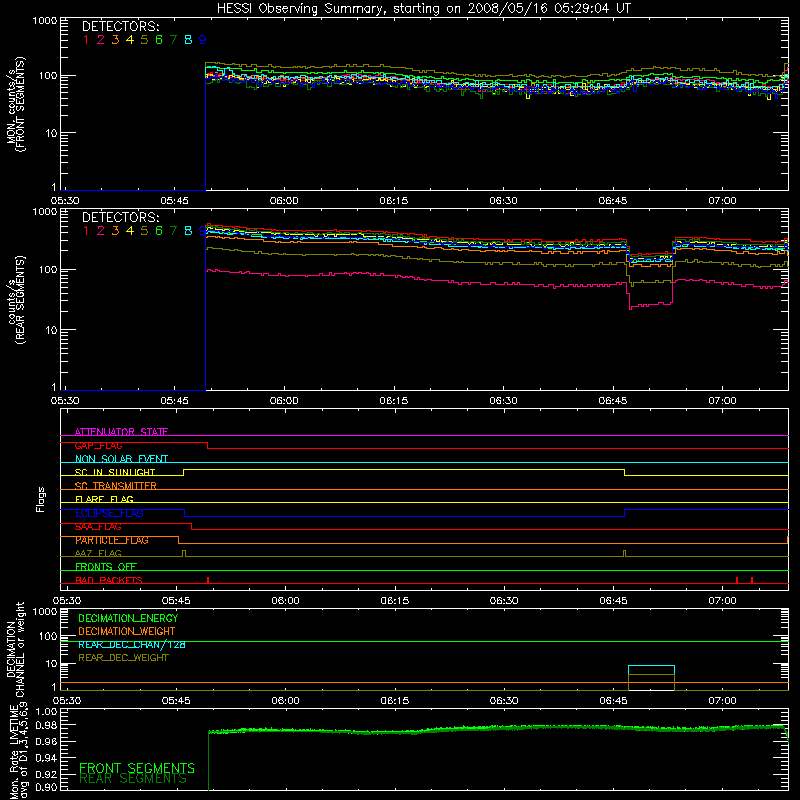The image size is (800, 800).
Task: Click the 05:45 tick label under the flags plot
Action: (x=176, y=601)
